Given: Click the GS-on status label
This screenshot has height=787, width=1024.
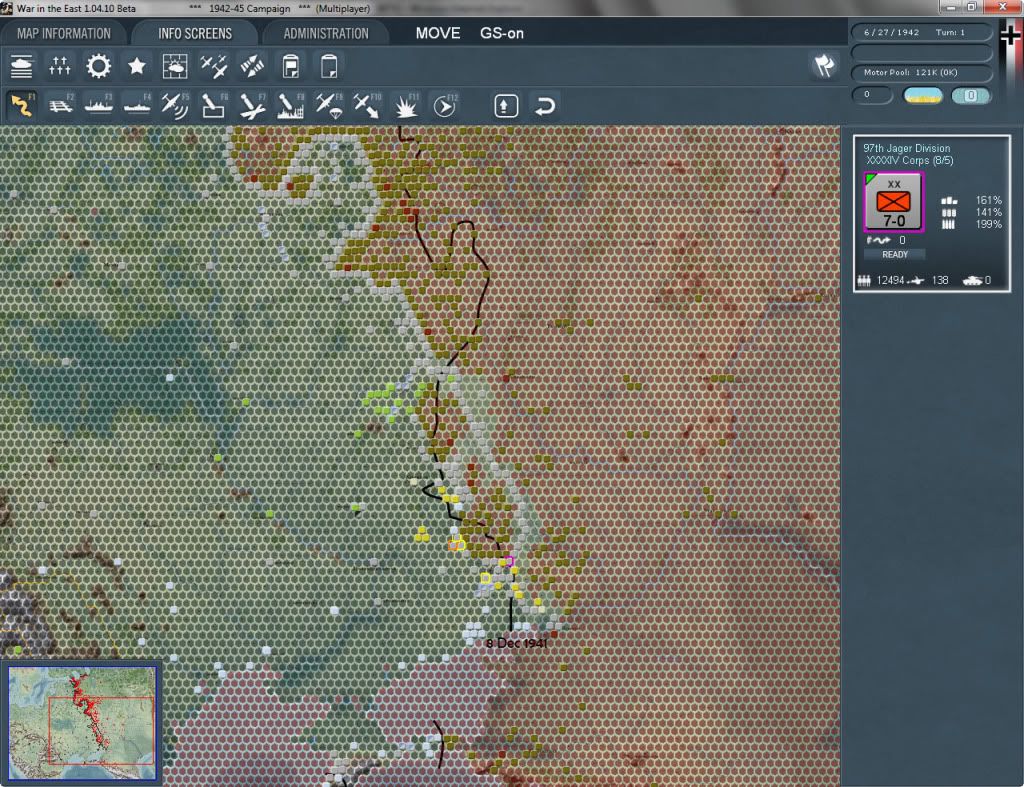Looking at the screenshot, I should [502, 33].
